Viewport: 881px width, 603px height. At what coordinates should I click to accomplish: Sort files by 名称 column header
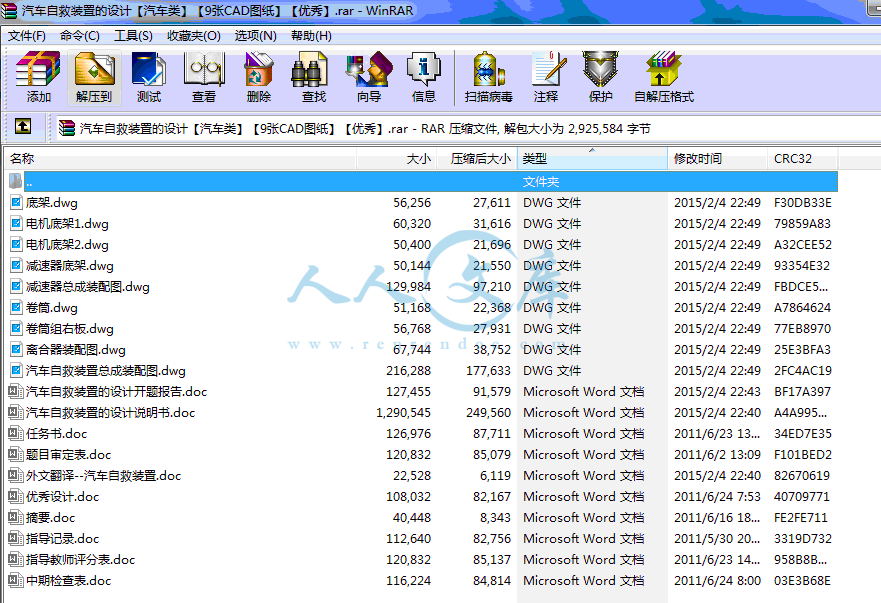tap(180, 158)
